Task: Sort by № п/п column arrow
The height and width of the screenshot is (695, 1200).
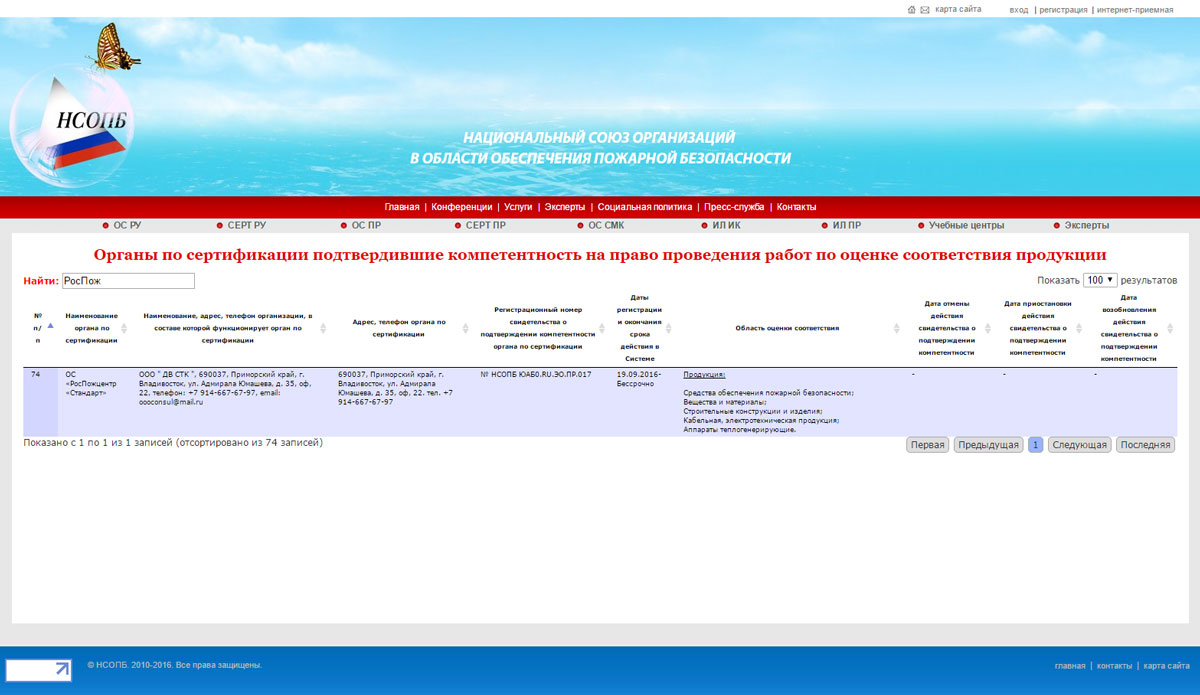Action: (x=51, y=325)
